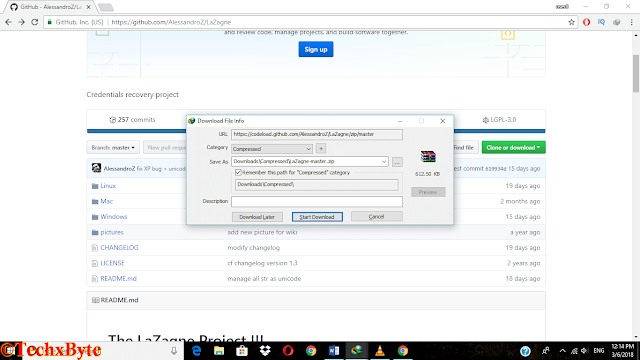This screenshot has width=640, height=360.
Task: Click the New pull request button
Action: (165, 147)
